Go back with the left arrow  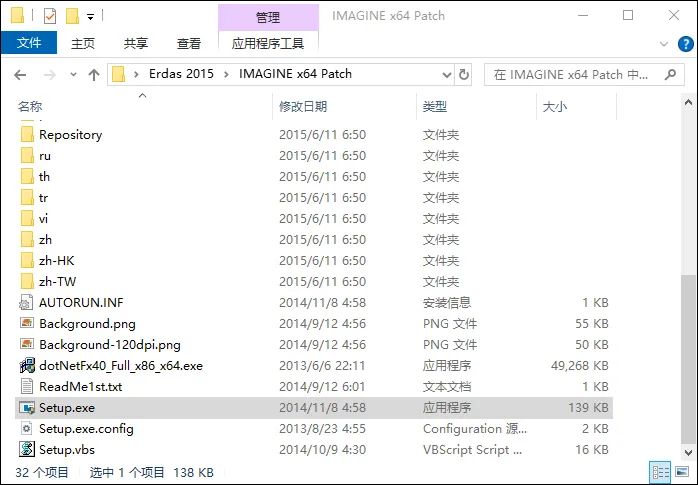[20, 75]
